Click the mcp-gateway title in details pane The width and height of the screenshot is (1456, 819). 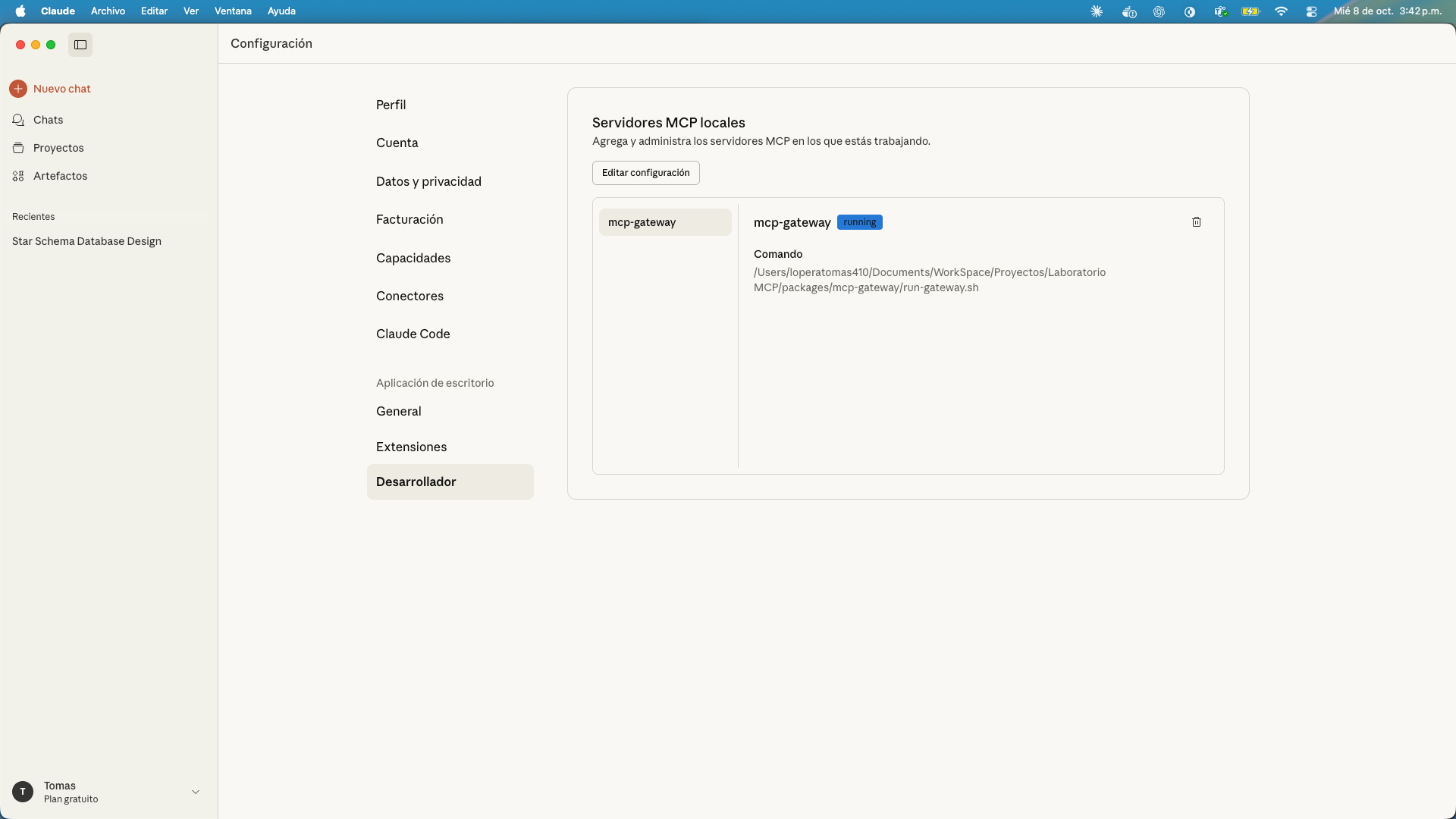coord(792,222)
